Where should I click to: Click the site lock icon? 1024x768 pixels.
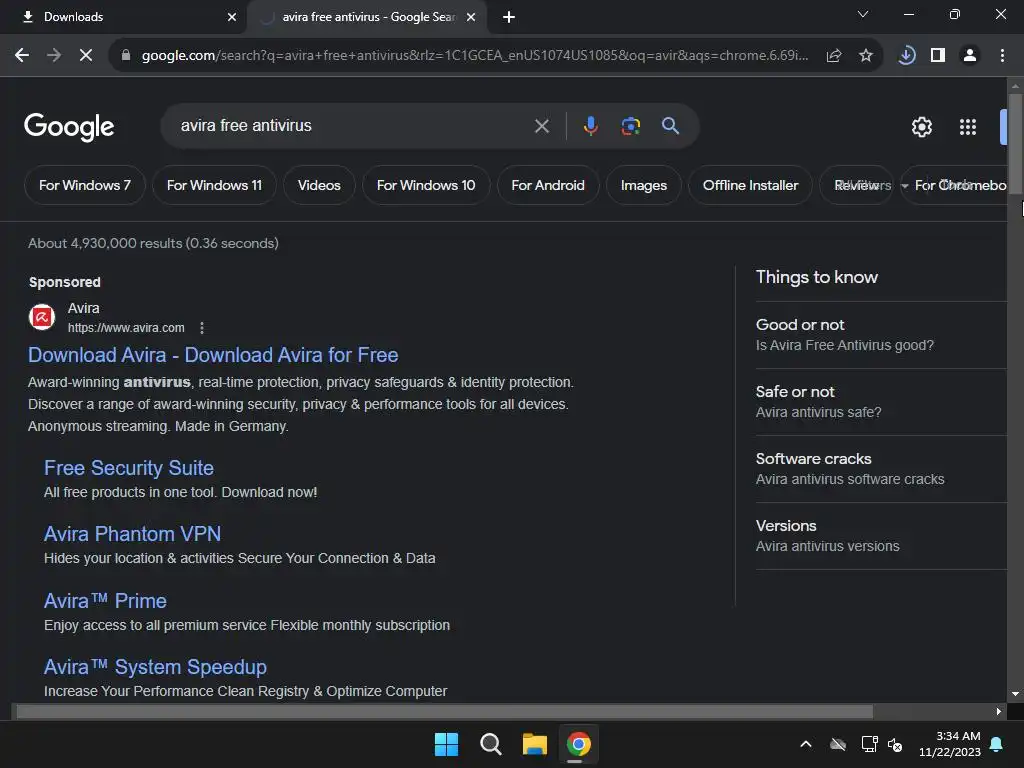coord(126,56)
